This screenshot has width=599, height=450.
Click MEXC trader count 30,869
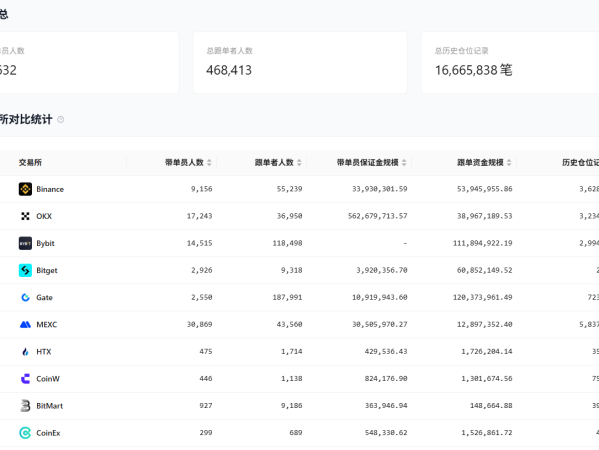(x=199, y=324)
